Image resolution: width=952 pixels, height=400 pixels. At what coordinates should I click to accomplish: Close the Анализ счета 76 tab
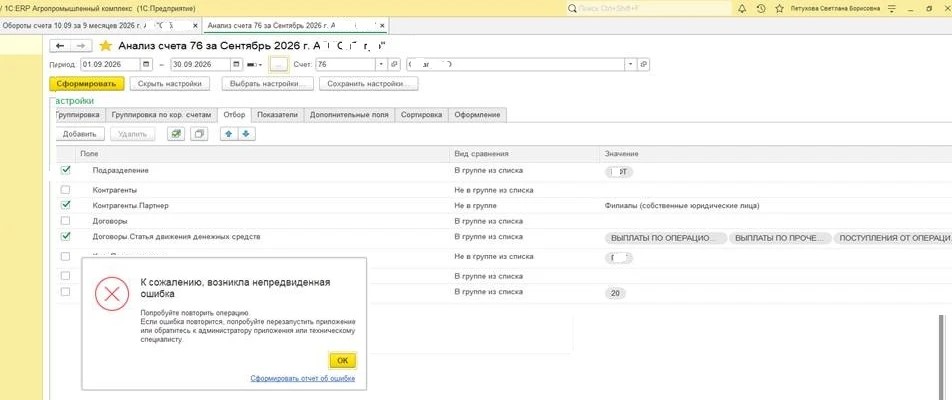[x=383, y=25]
